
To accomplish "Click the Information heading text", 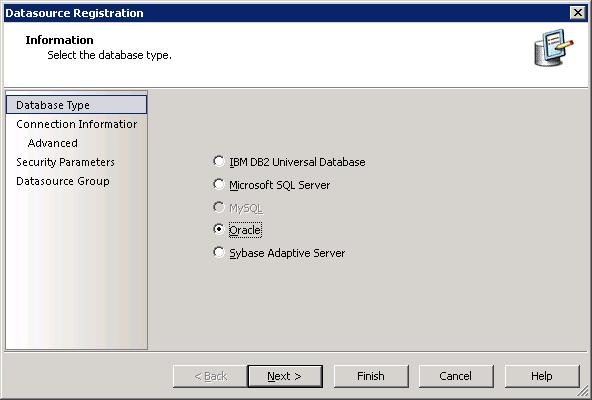I will pos(59,40).
